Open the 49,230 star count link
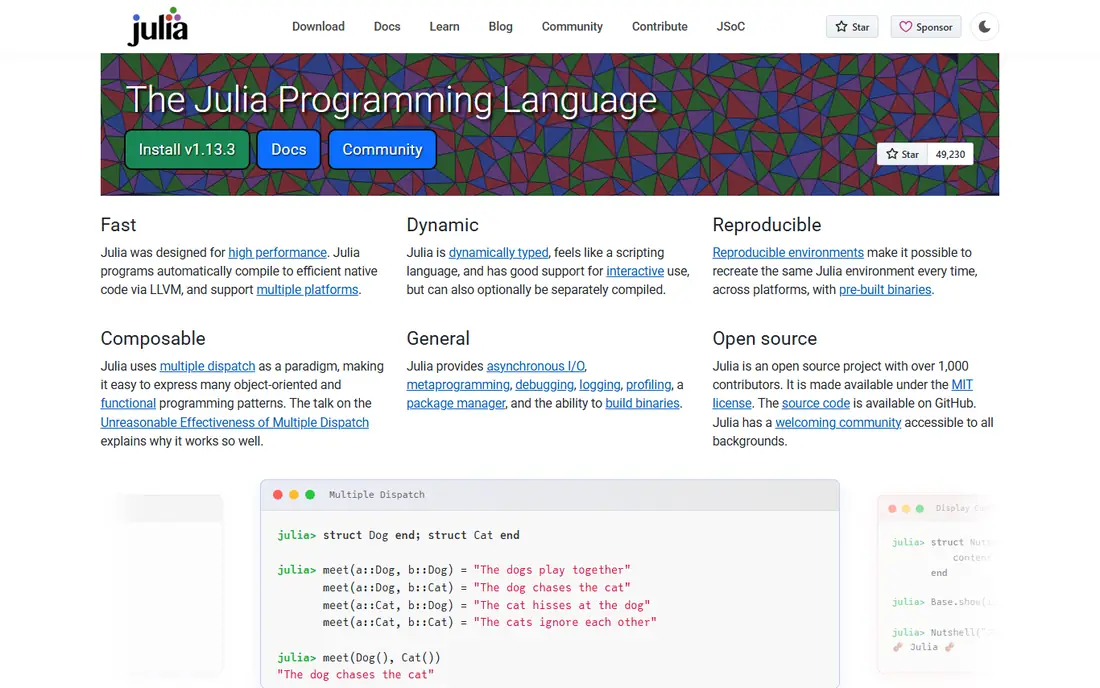1100x688 pixels. tap(950, 154)
